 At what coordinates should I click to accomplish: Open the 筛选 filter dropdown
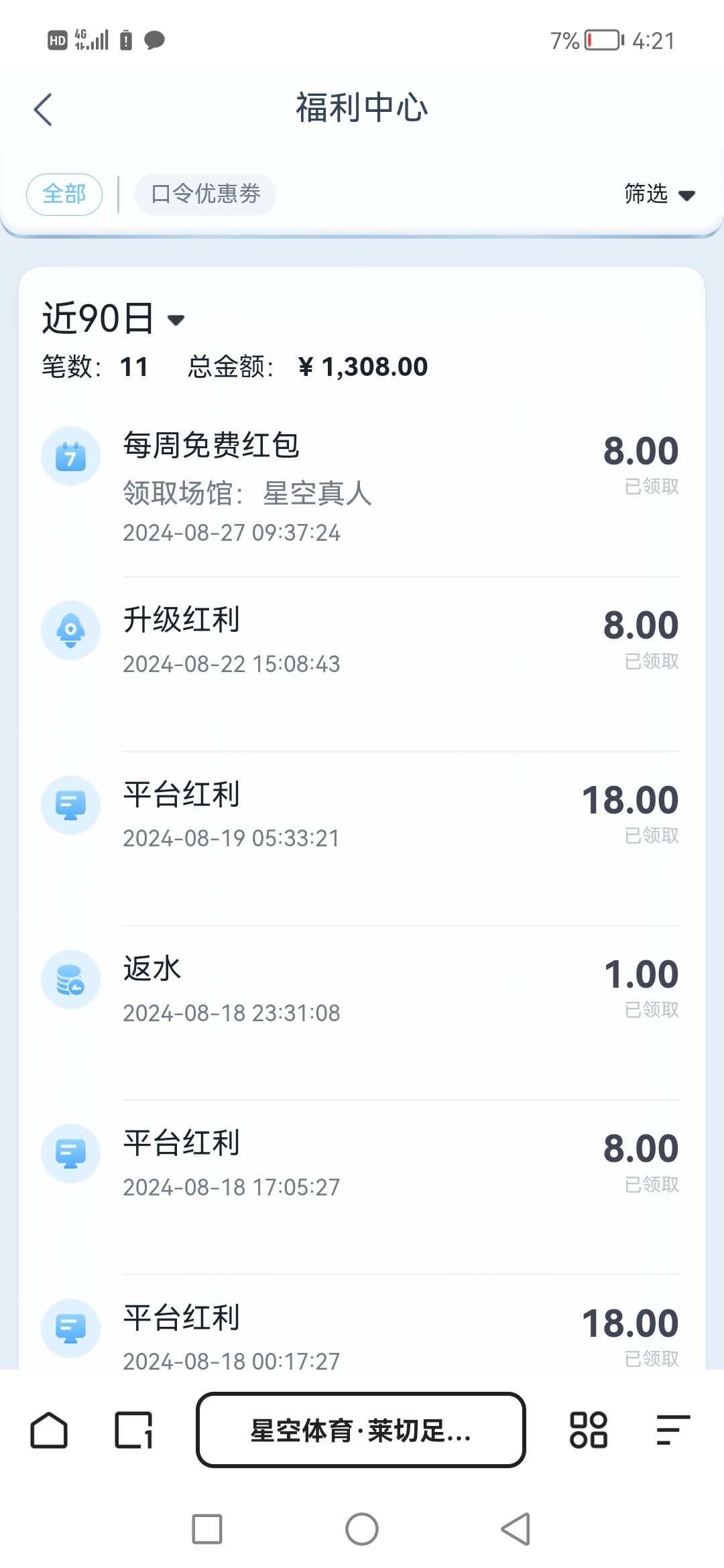(x=647, y=194)
